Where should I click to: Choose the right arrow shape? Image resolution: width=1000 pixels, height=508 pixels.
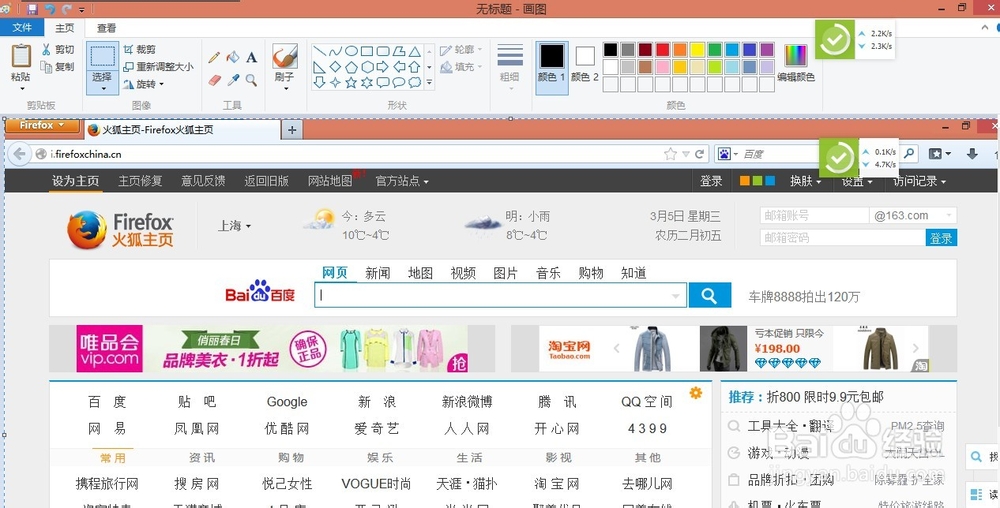[383, 66]
